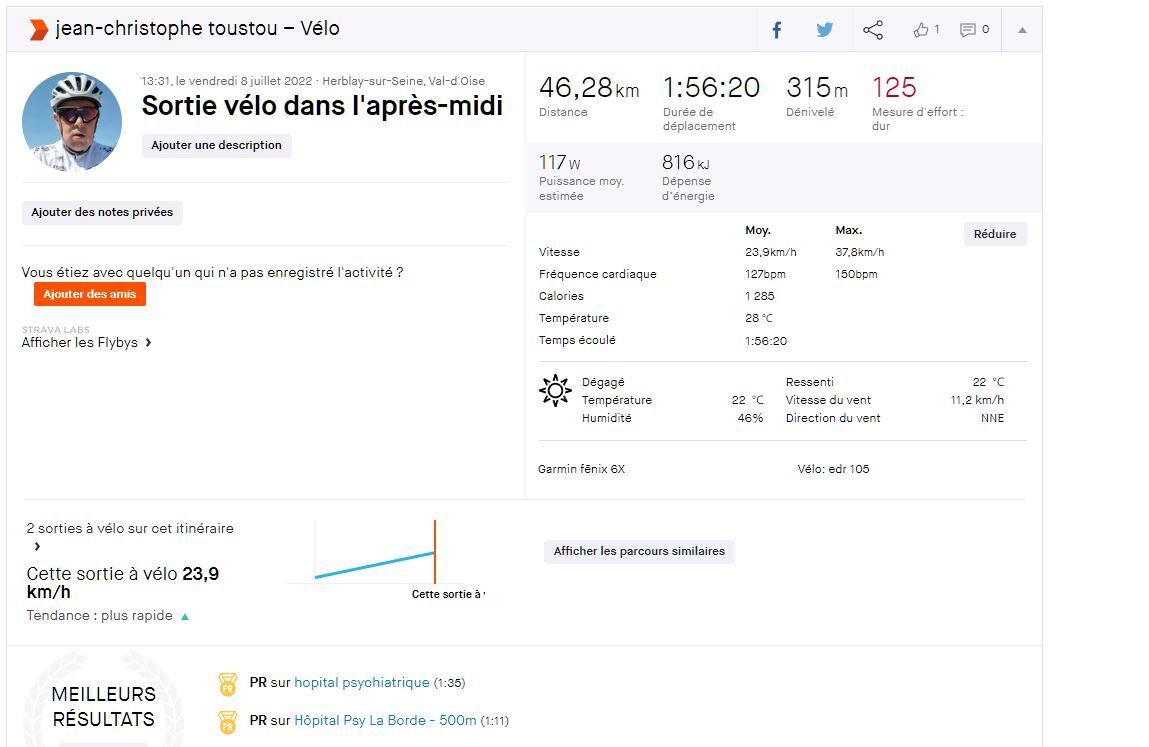Click device 'Garmin fēnix 6X'
The height and width of the screenshot is (747, 1149).
[582, 469]
